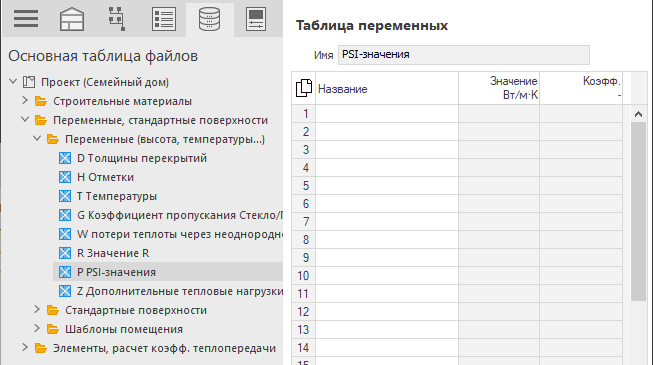Collapse Переменные, стандартные поверхности folder
653x365 pixels.
coord(25,120)
